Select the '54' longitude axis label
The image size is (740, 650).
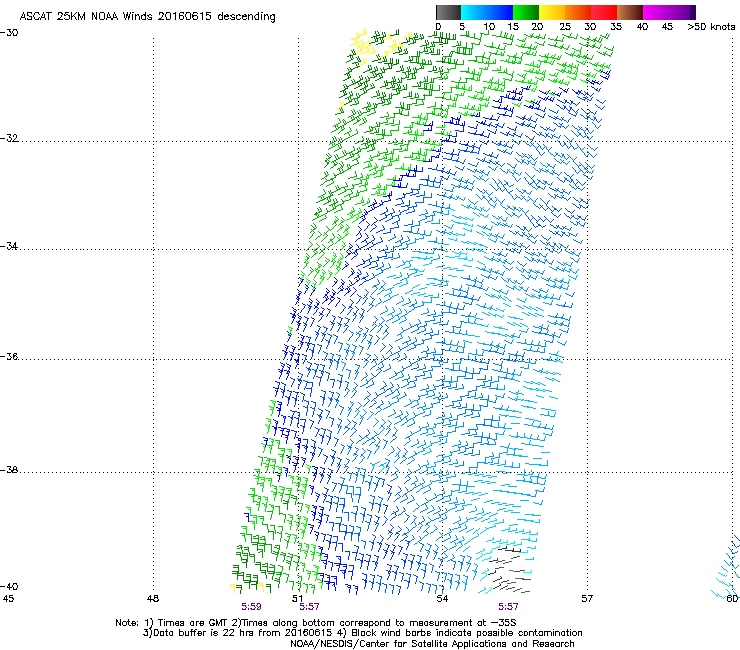[442, 599]
